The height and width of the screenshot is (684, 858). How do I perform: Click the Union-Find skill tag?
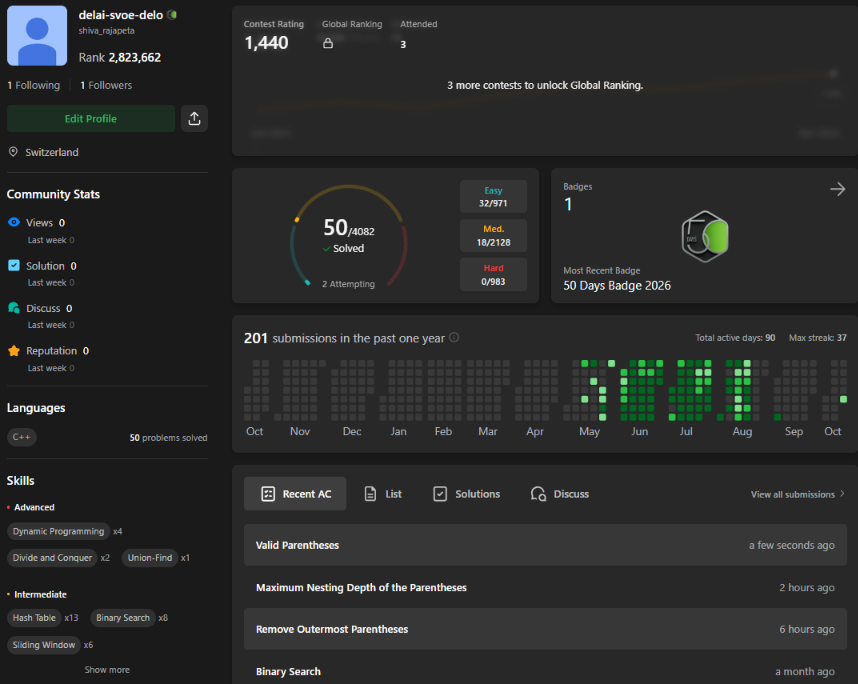click(150, 558)
